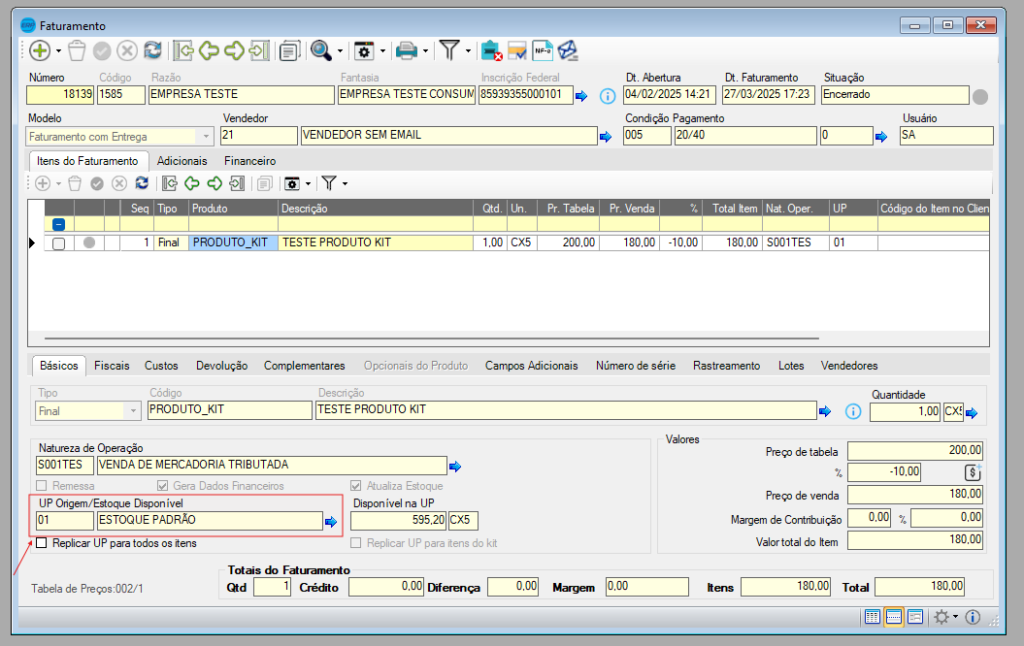
Task: Click the Descrição column header
Action: 376,208
